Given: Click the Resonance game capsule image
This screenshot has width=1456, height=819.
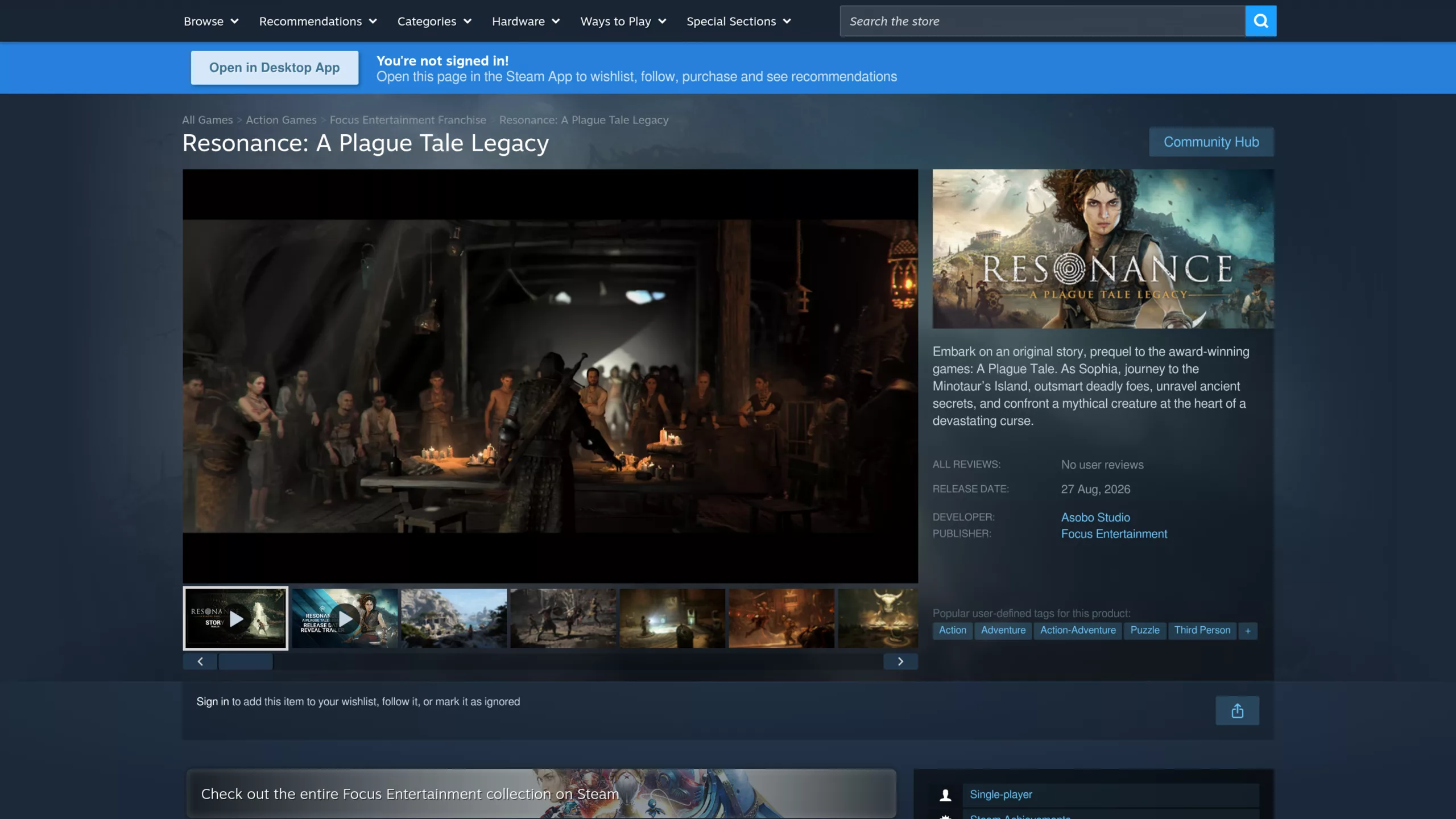Looking at the screenshot, I should (x=1103, y=249).
